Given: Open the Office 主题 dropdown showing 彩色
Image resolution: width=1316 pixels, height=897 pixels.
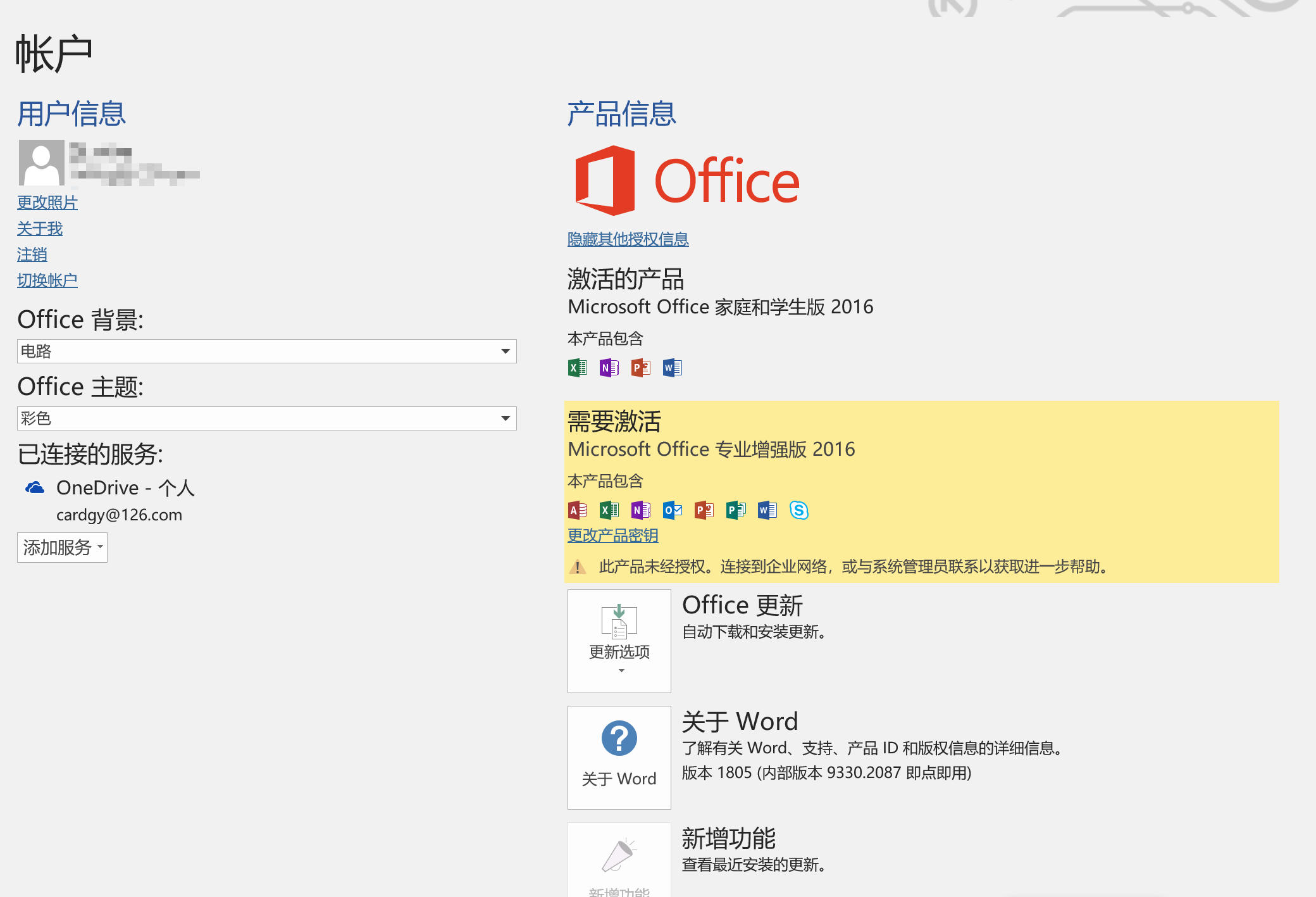Looking at the screenshot, I should click(x=267, y=418).
